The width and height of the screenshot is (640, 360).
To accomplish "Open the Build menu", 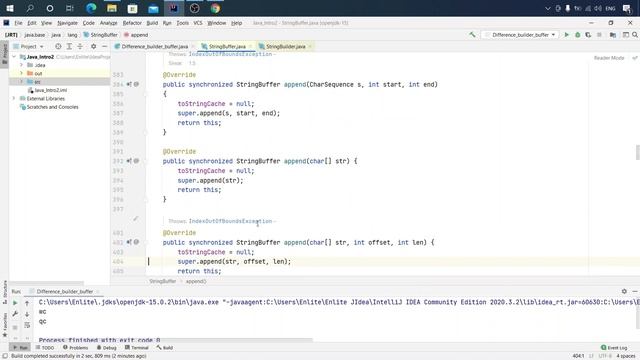I will click(x=152, y=23).
